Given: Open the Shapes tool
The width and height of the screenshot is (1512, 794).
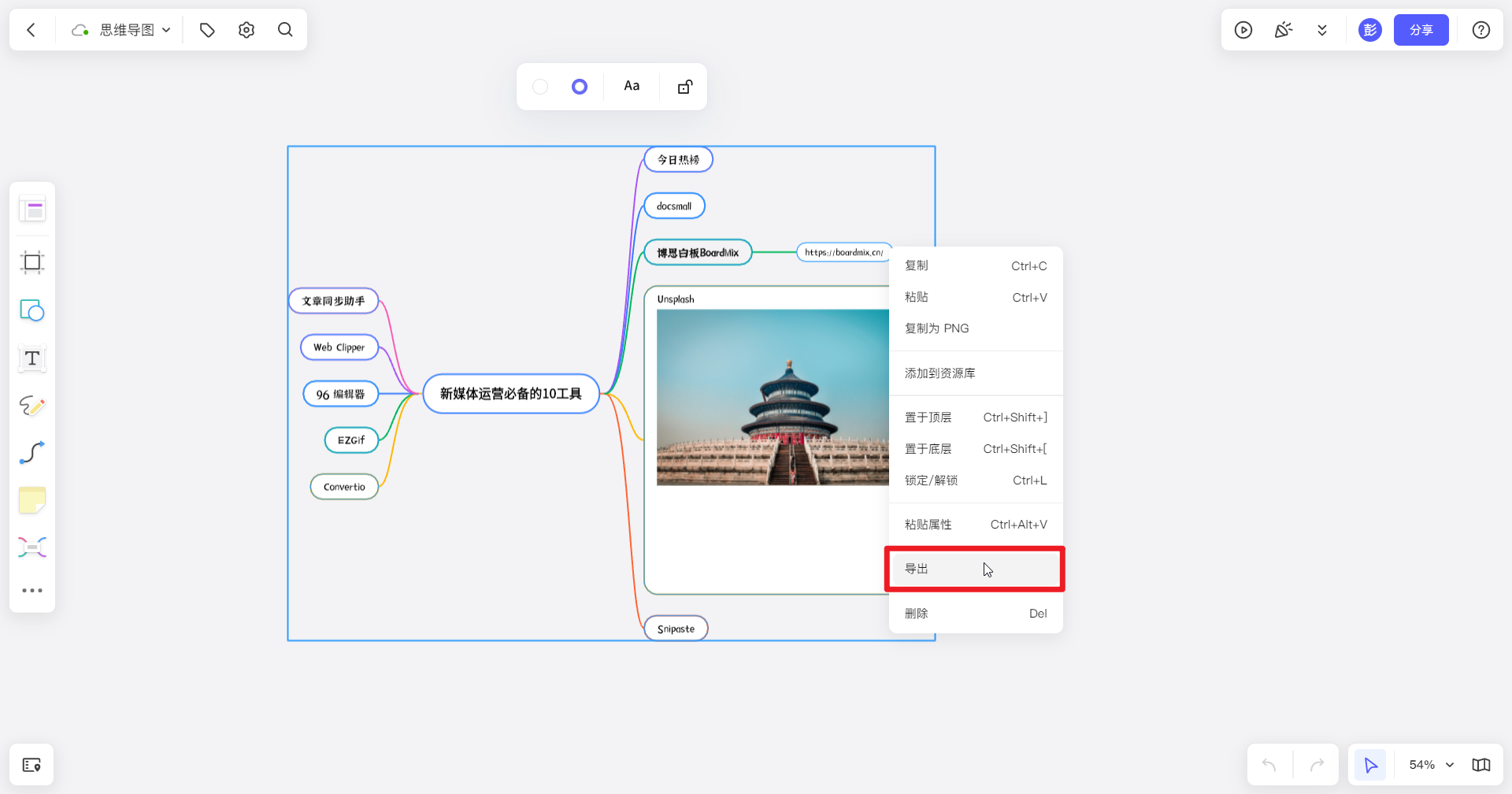Looking at the screenshot, I should (31, 310).
